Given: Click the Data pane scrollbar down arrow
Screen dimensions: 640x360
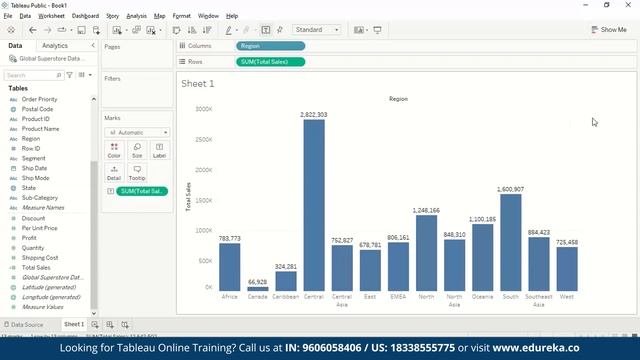Looking at the screenshot, I should tap(94, 313).
